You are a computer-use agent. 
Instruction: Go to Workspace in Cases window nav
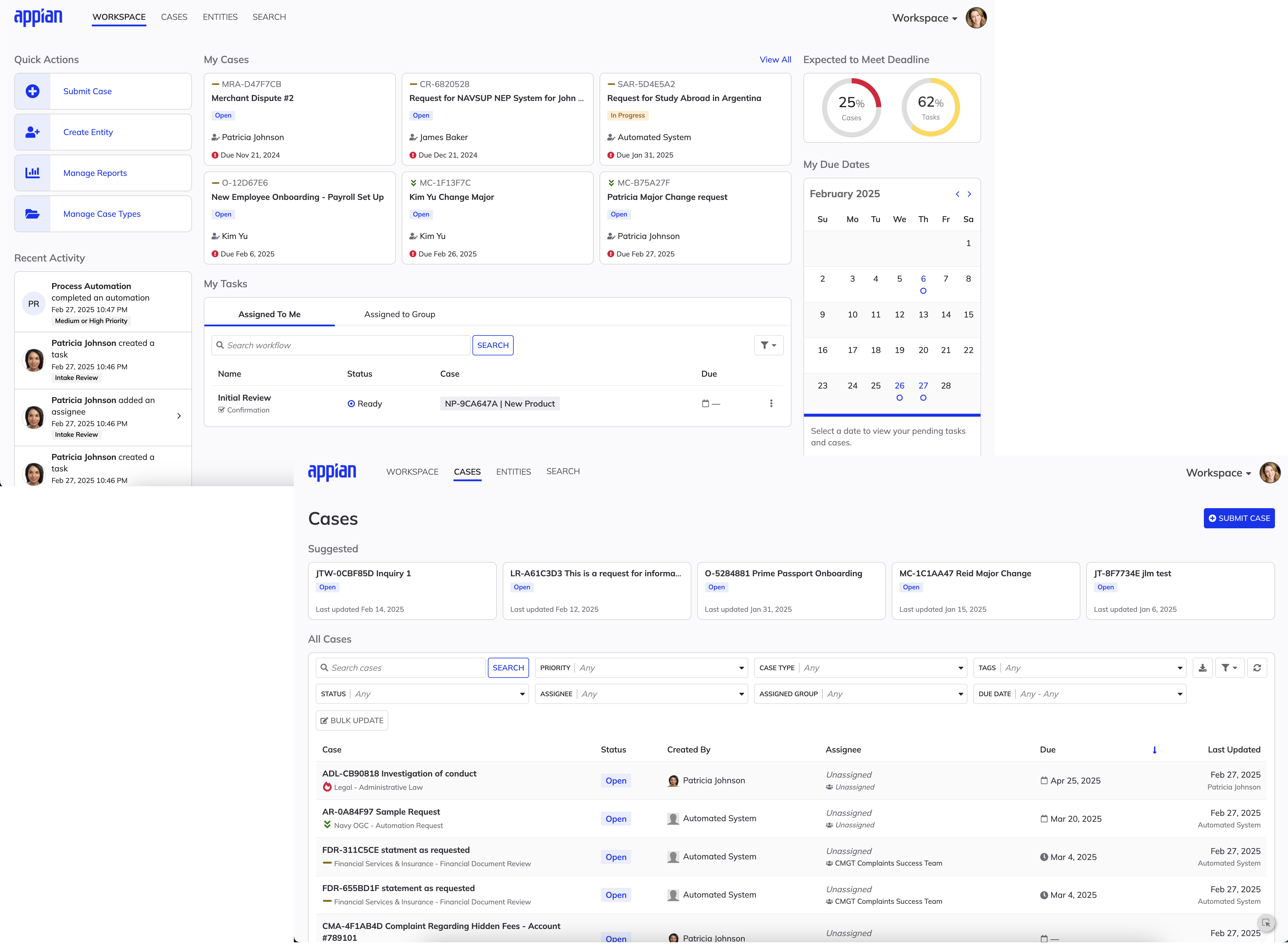click(412, 472)
